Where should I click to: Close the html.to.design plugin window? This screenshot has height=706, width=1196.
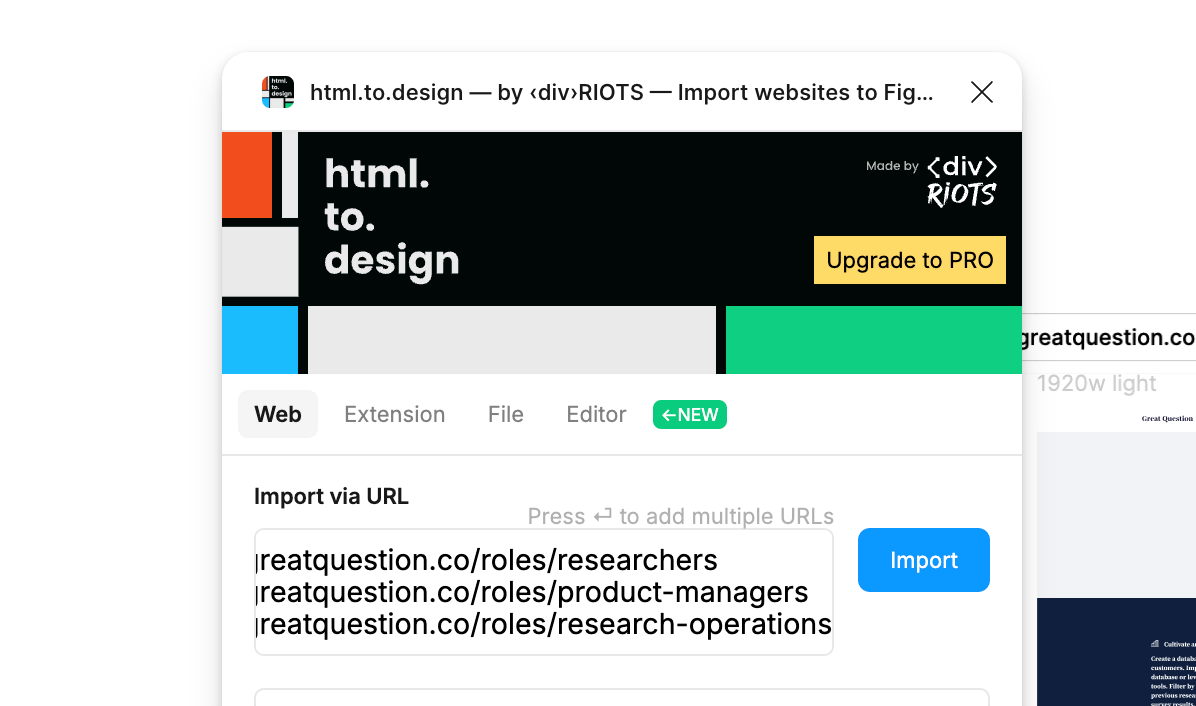pyautogui.click(x=982, y=92)
